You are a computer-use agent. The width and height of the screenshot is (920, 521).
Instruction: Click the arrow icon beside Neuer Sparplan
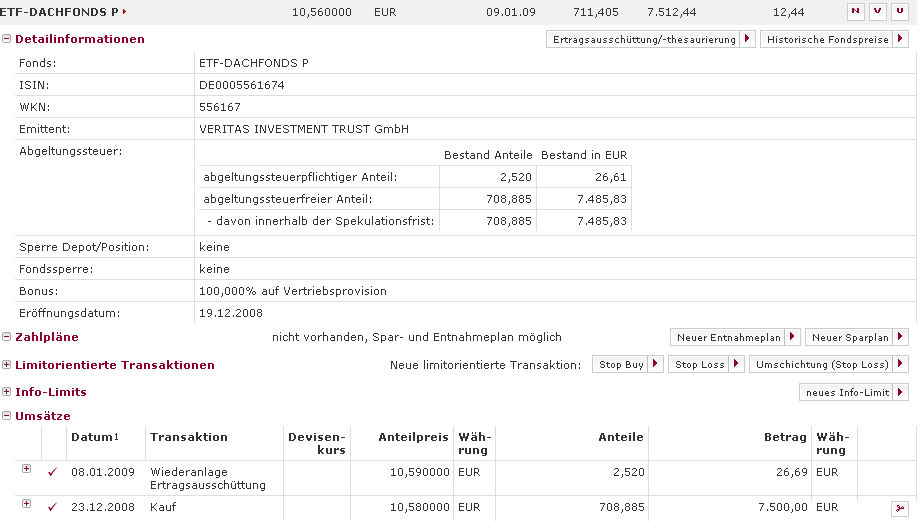pos(902,337)
